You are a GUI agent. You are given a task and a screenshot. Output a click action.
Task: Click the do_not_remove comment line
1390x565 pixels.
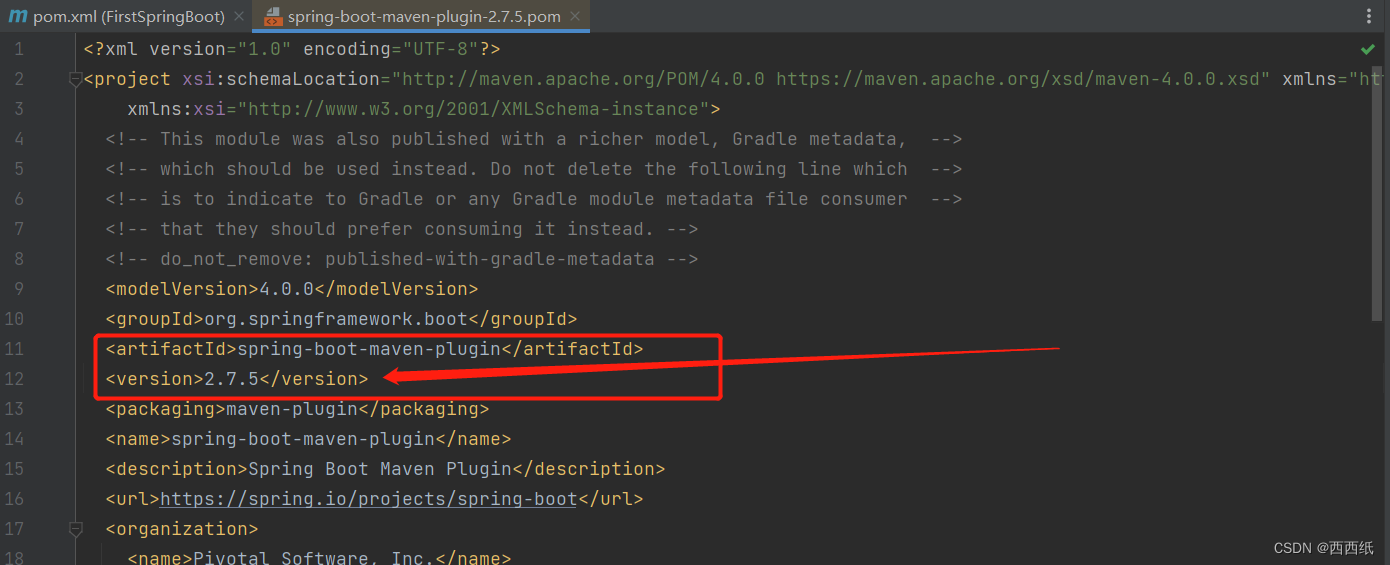tap(402, 258)
